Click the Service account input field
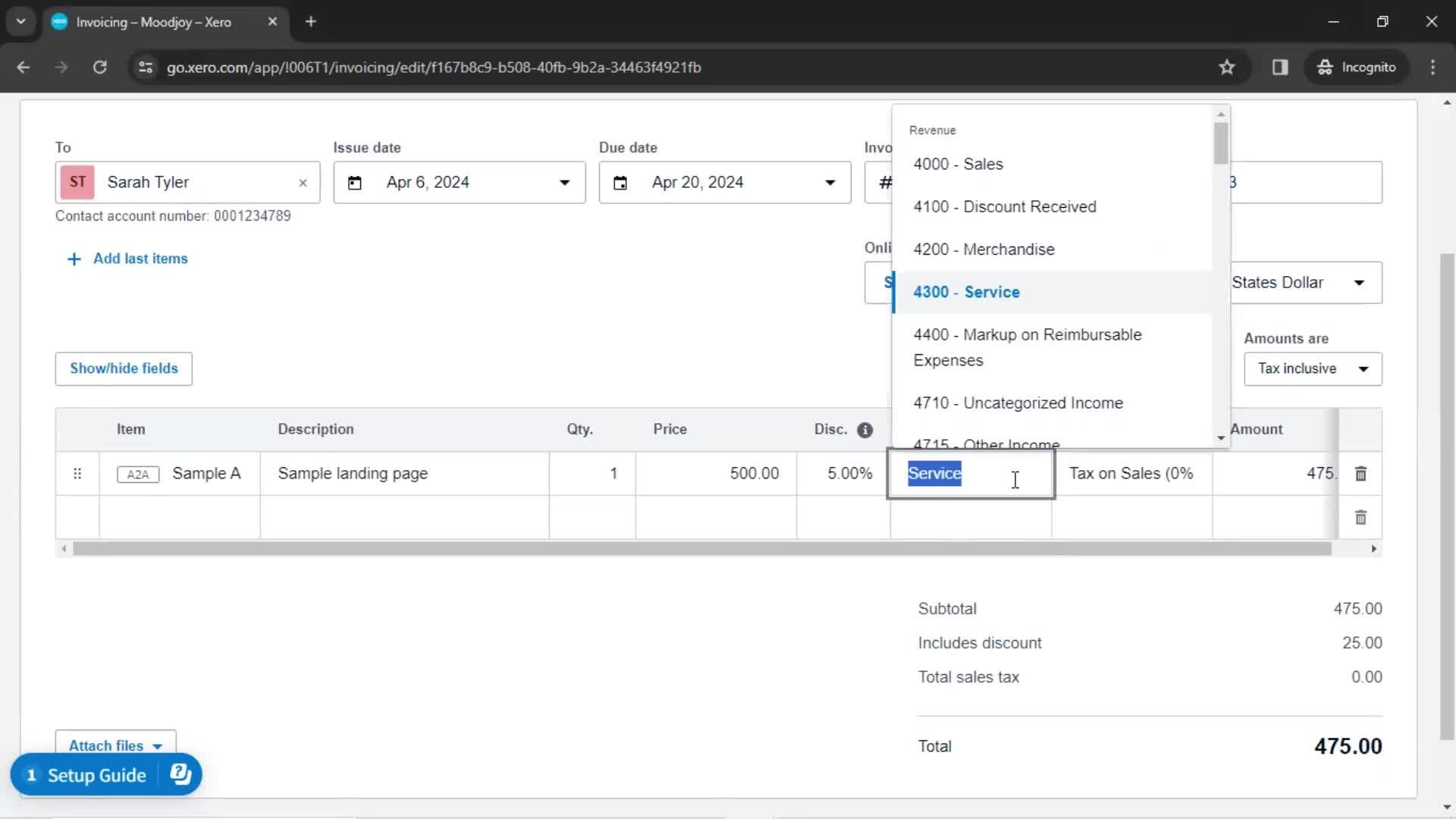Viewport: 1456px width, 819px height. click(x=971, y=474)
